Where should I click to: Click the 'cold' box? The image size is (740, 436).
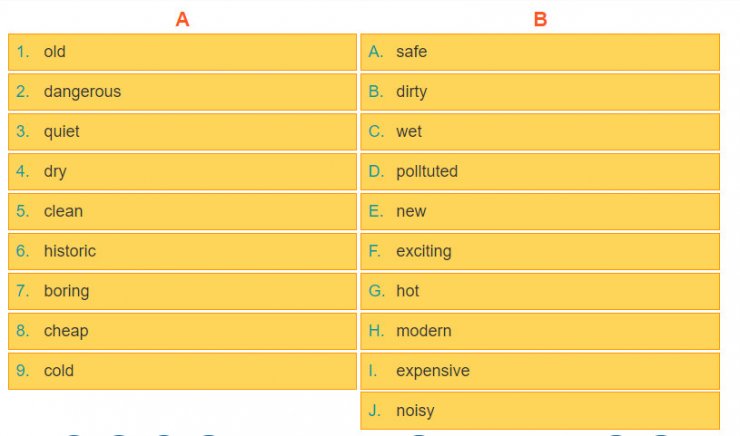click(182, 371)
